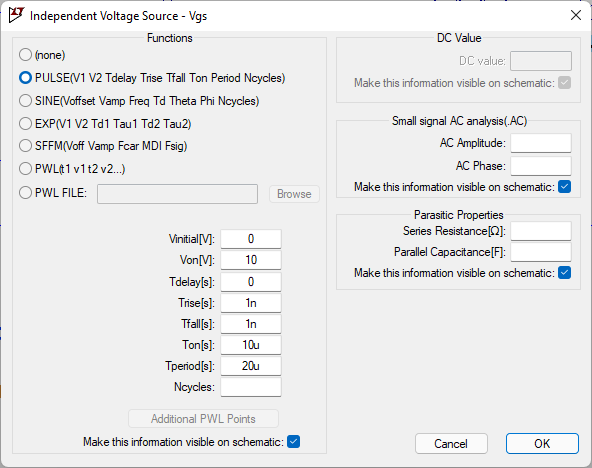Select the PULSE function radio button
Screen dimensions: 592x468
pos(25,78)
